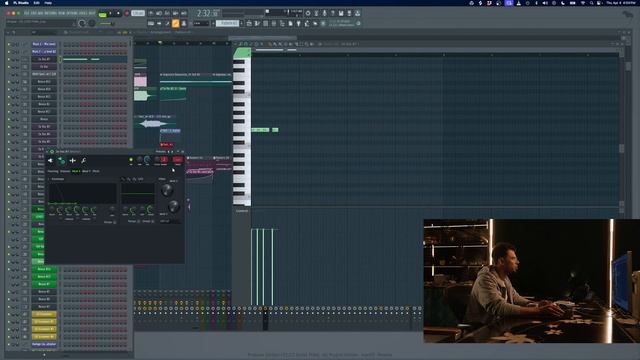Toggle the orange highlighted recording panel button
The image size is (640, 360).
pyautogui.click(x=176, y=24)
